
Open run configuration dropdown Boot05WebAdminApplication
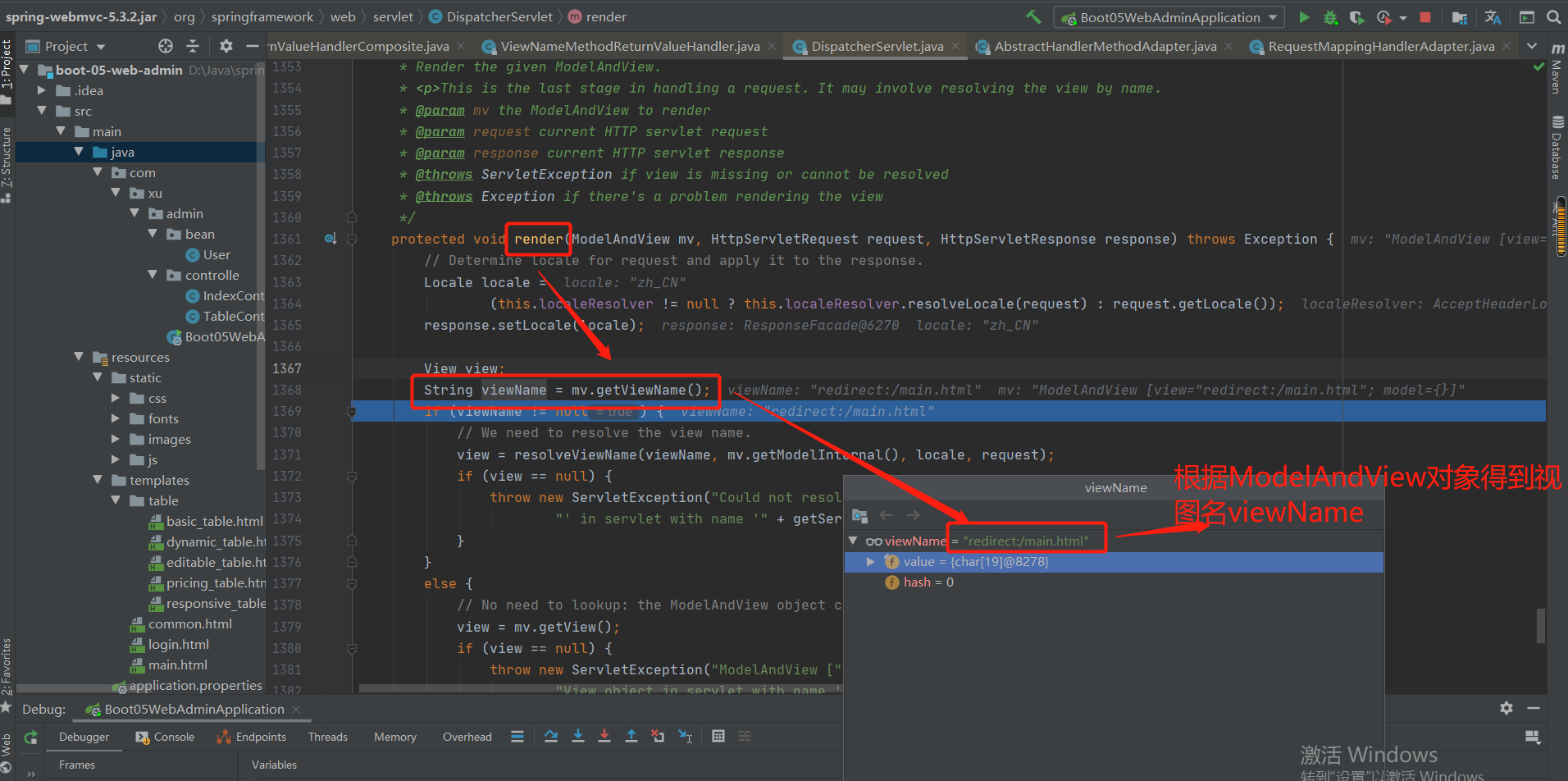1170,17
